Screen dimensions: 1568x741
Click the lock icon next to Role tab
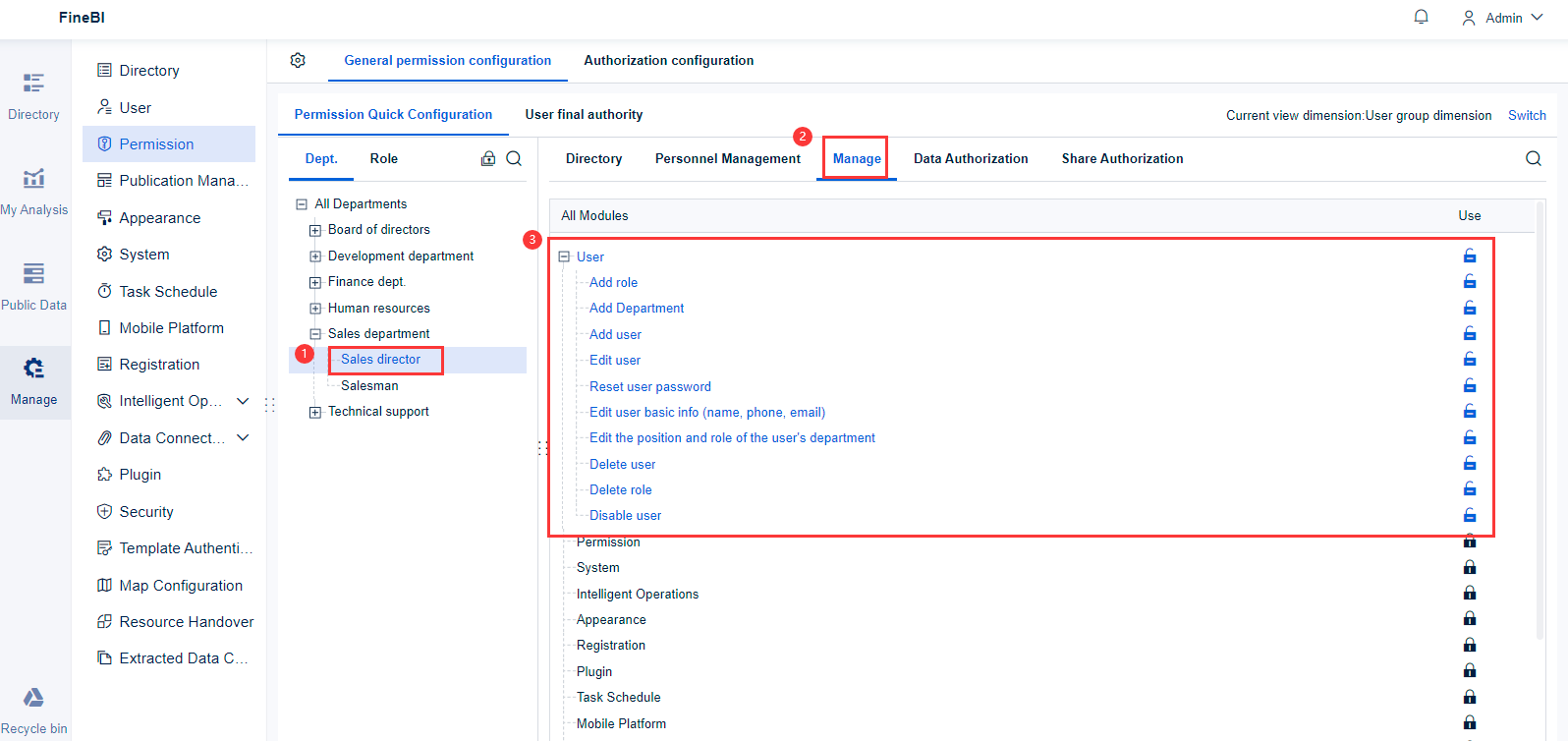(487, 158)
